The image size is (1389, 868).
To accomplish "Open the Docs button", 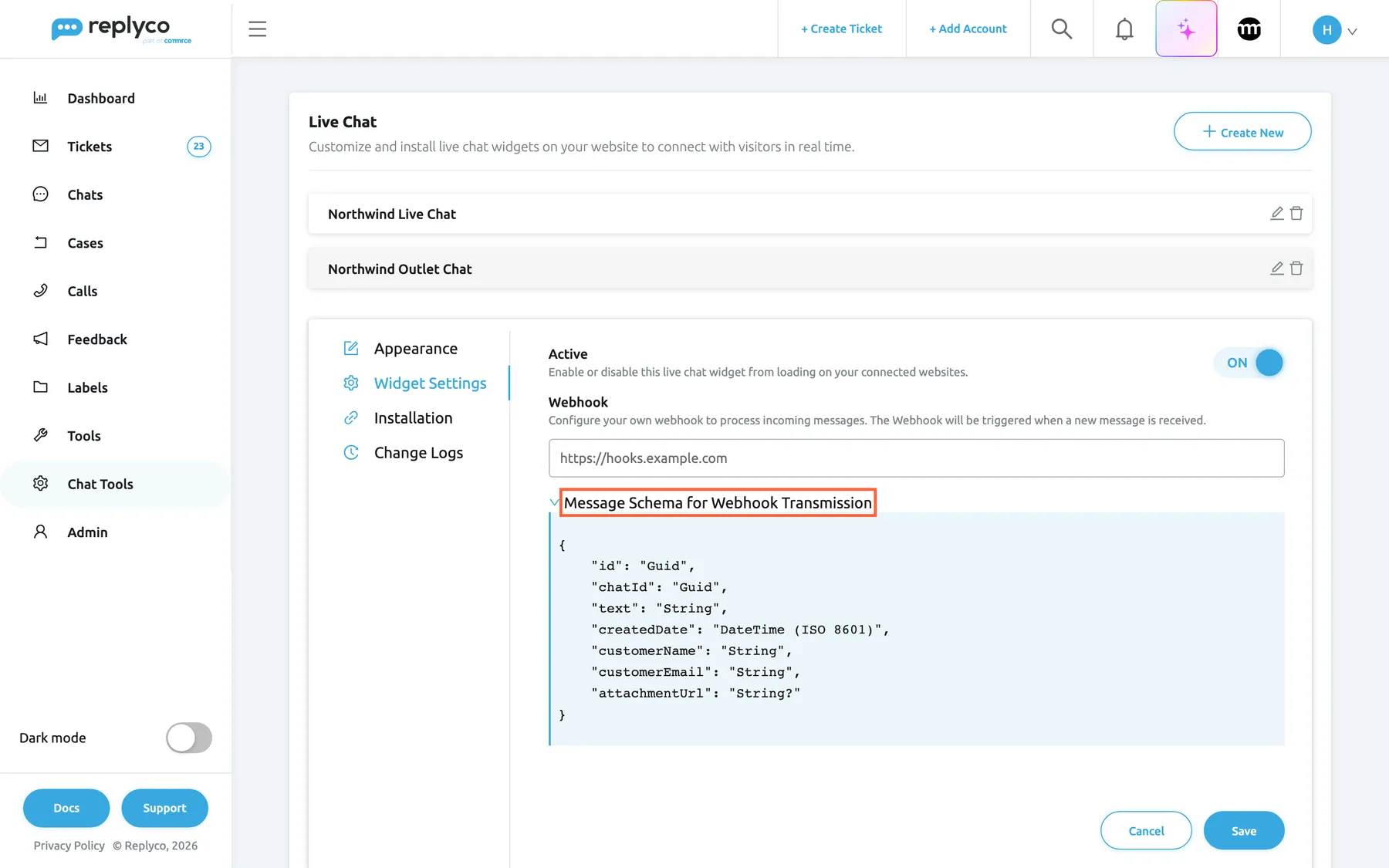I will [66, 808].
